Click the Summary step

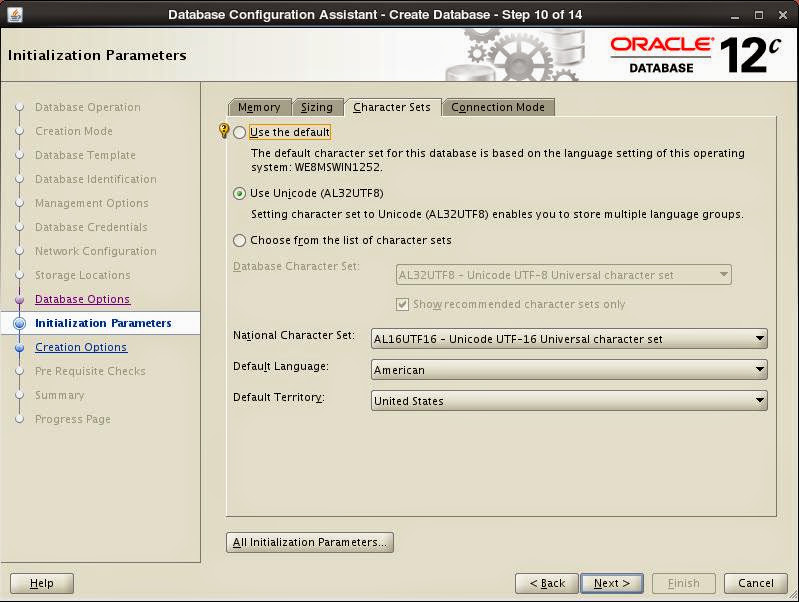coord(60,395)
